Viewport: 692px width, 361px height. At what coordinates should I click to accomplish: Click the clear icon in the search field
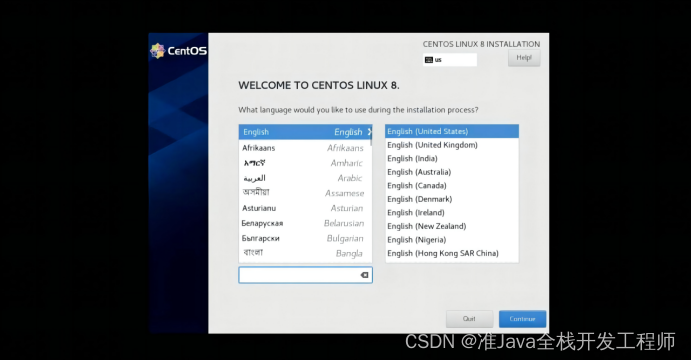point(364,275)
